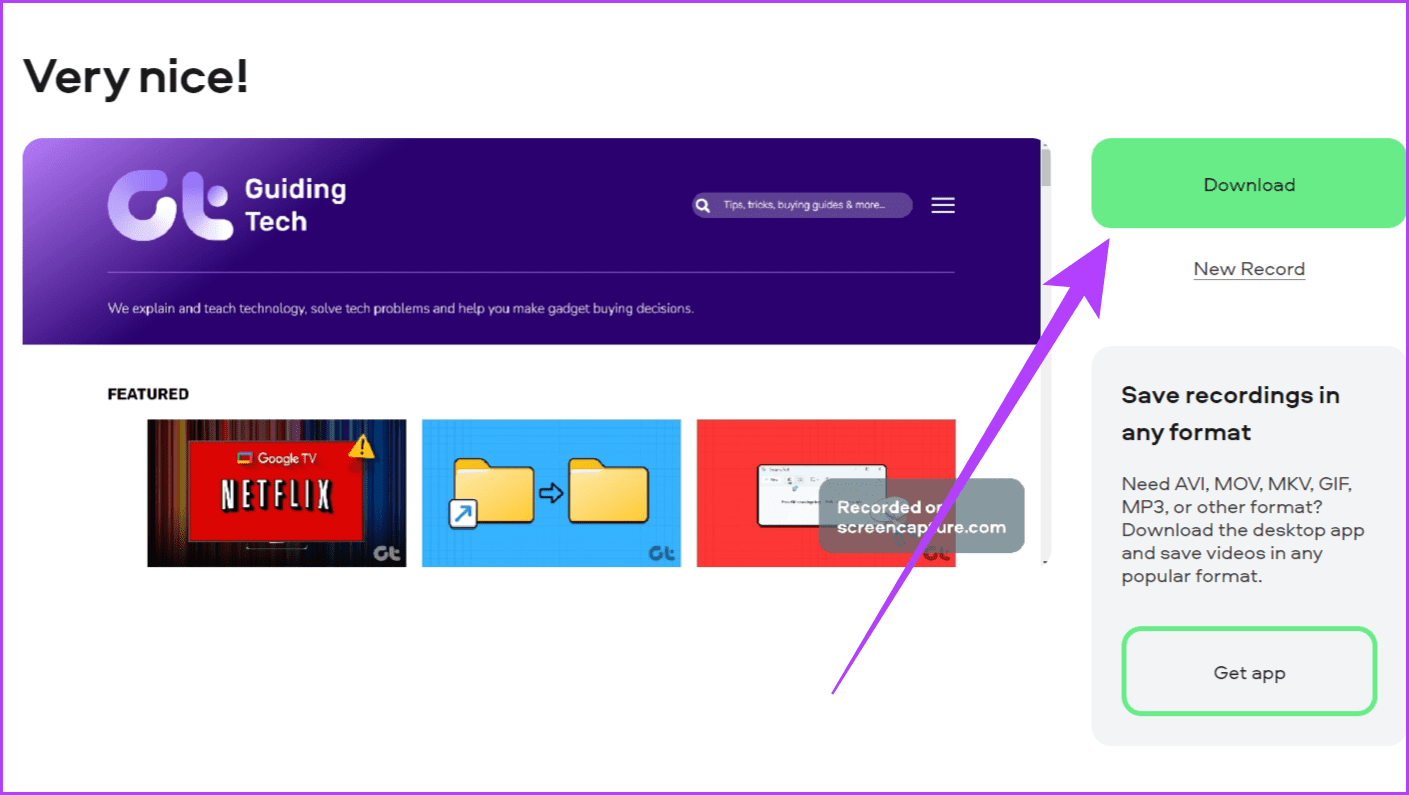Open the Netflix Google TV article thumbnail
The width and height of the screenshot is (1409, 795).
point(277,492)
